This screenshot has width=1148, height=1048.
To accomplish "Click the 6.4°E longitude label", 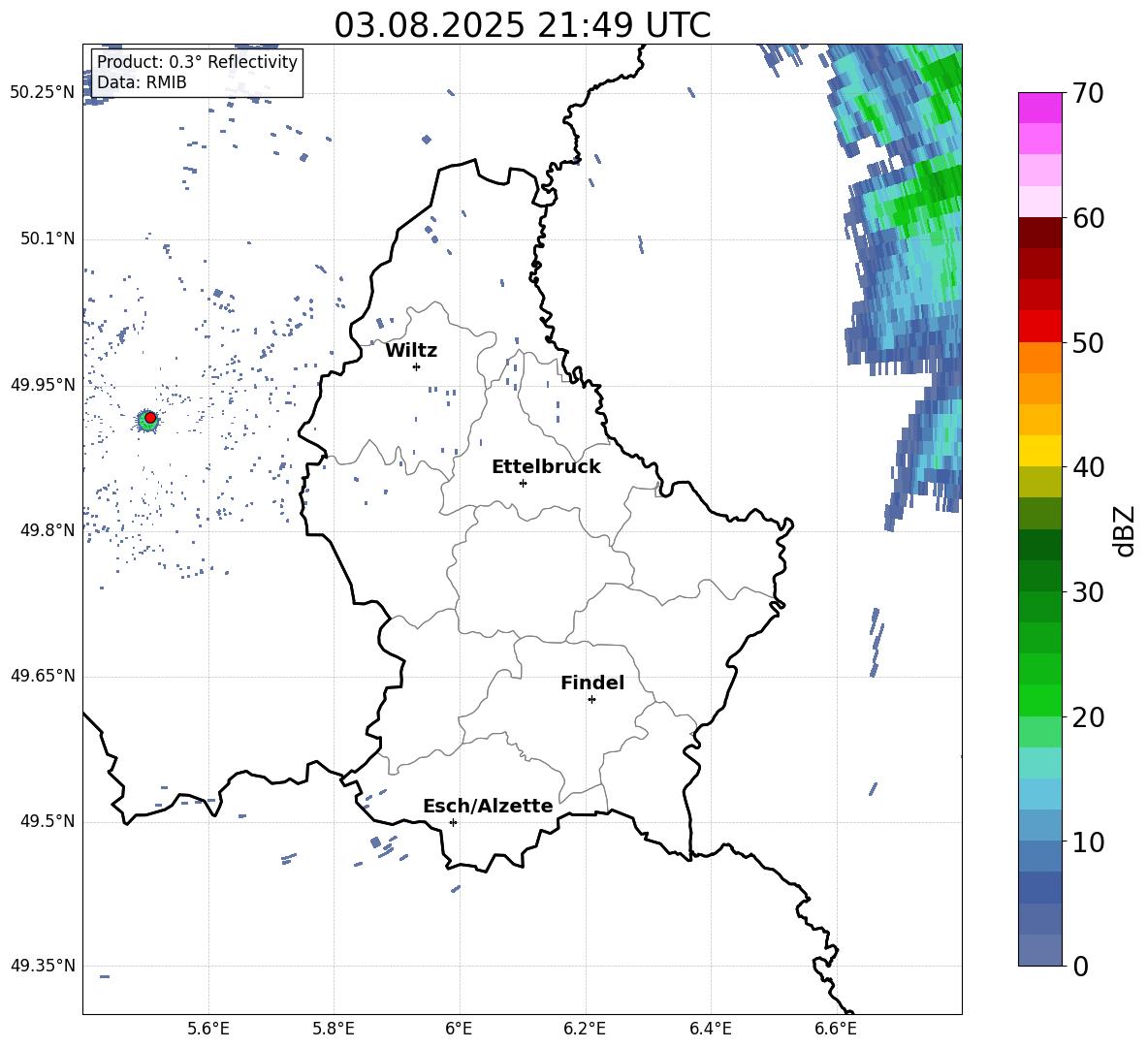I will click(710, 1029).
